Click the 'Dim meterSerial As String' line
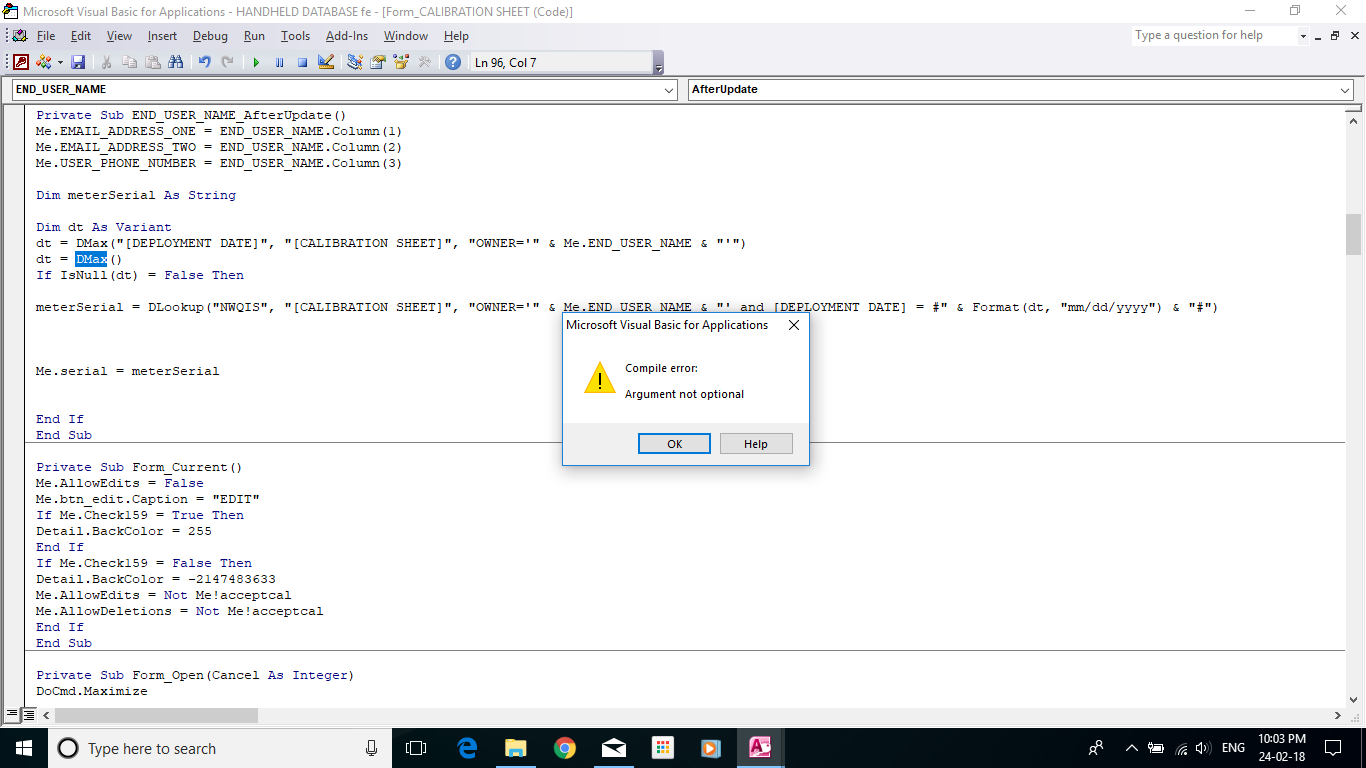This screenshot has width=1366, height=768. (136, 195)
